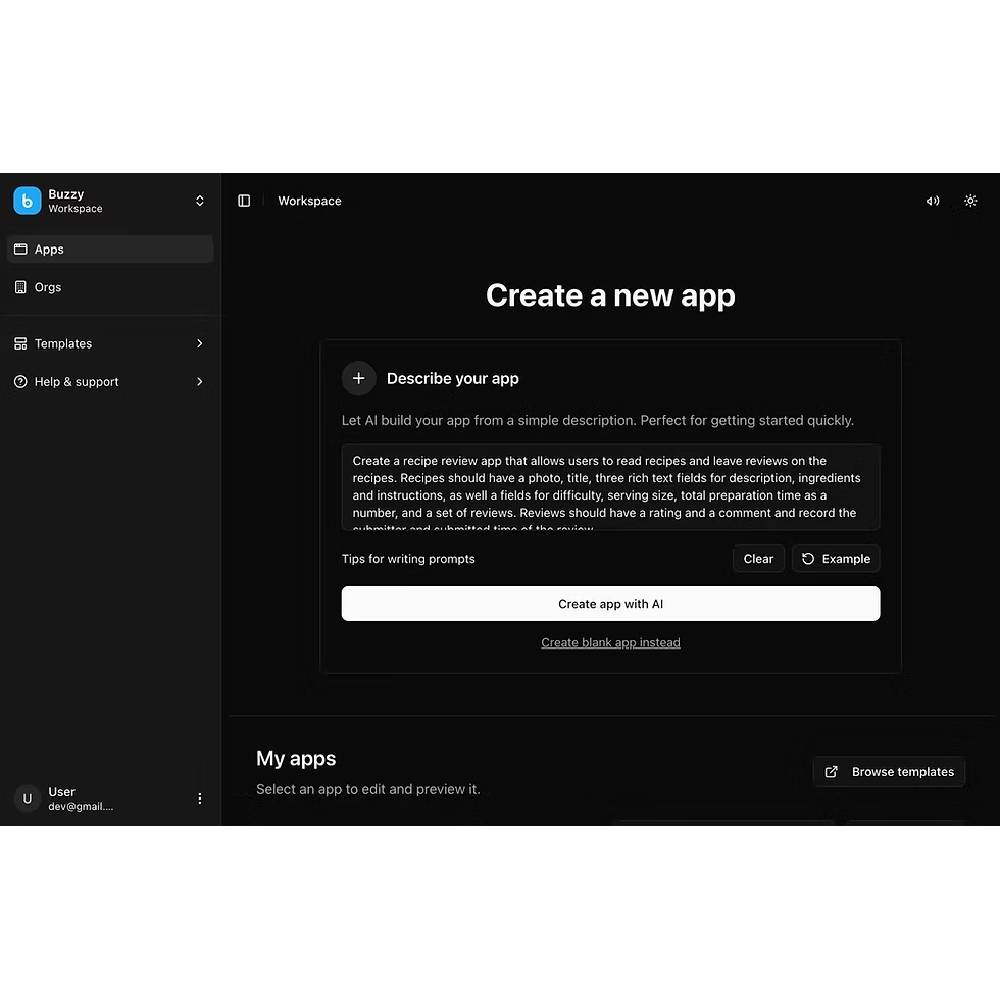Open the workspace switcher chevron
The image size is (1000, 1000).
[199, 200]
